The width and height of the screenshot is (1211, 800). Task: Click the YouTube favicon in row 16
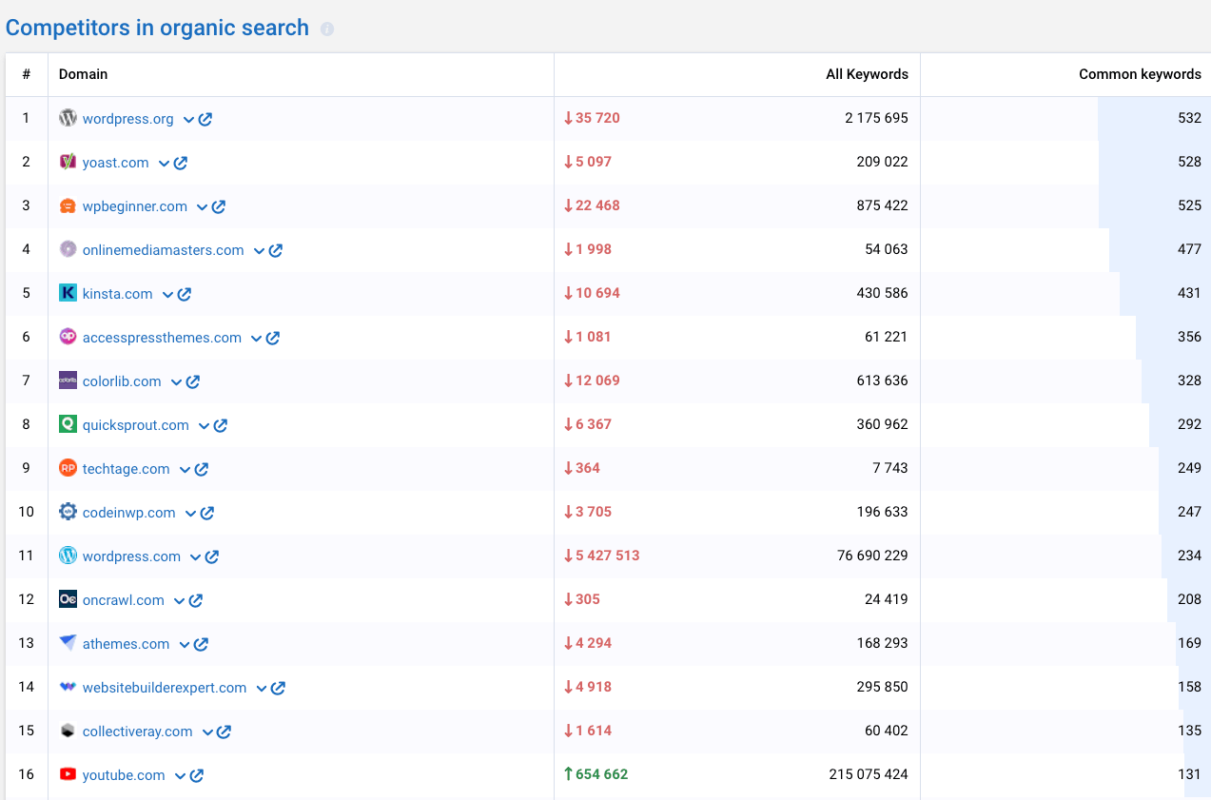click(x=68, y=775)
